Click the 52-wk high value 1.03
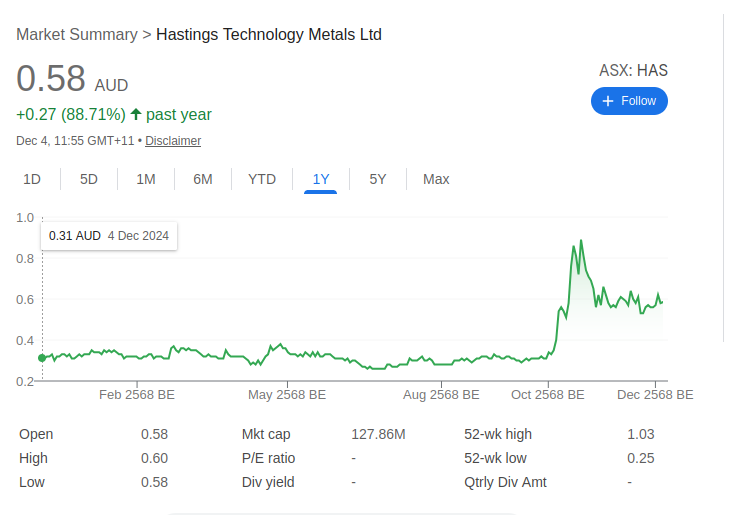Image resolution: width=740 pixels, height=515 pixels. (640, 434)
